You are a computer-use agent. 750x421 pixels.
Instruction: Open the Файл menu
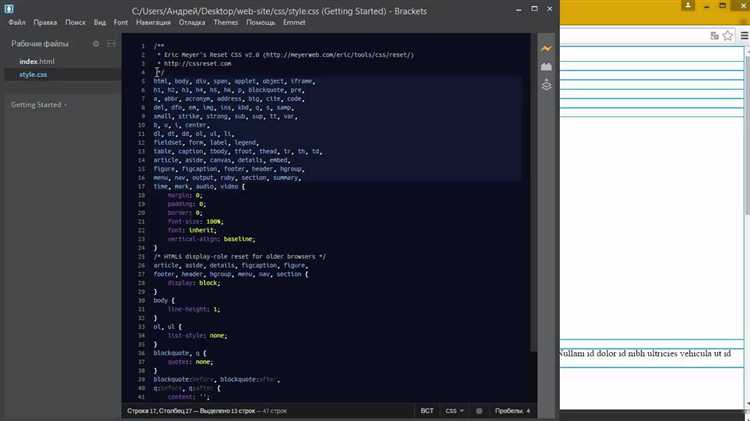17,21
